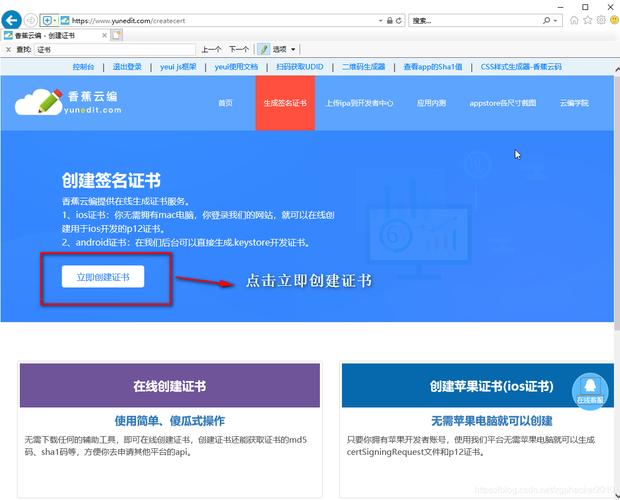The height and width of the screenshot is (500, 620).
Task: Expand the search provider dropdown arrow
Action: click(555, 21)
